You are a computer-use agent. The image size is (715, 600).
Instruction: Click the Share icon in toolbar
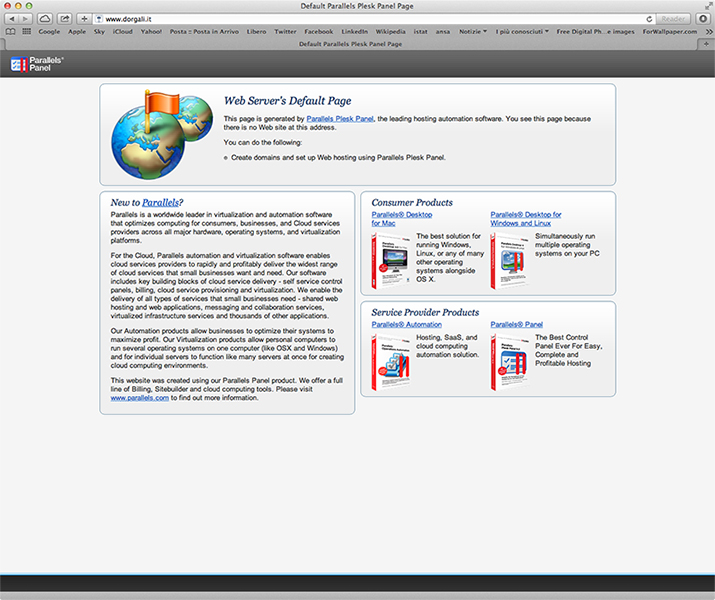pos(65,19)
